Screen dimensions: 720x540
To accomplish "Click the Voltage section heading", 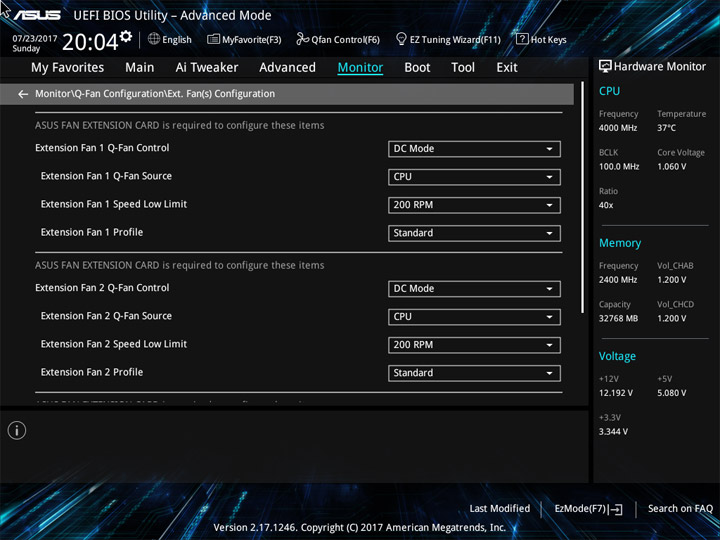I will (617, 356).
